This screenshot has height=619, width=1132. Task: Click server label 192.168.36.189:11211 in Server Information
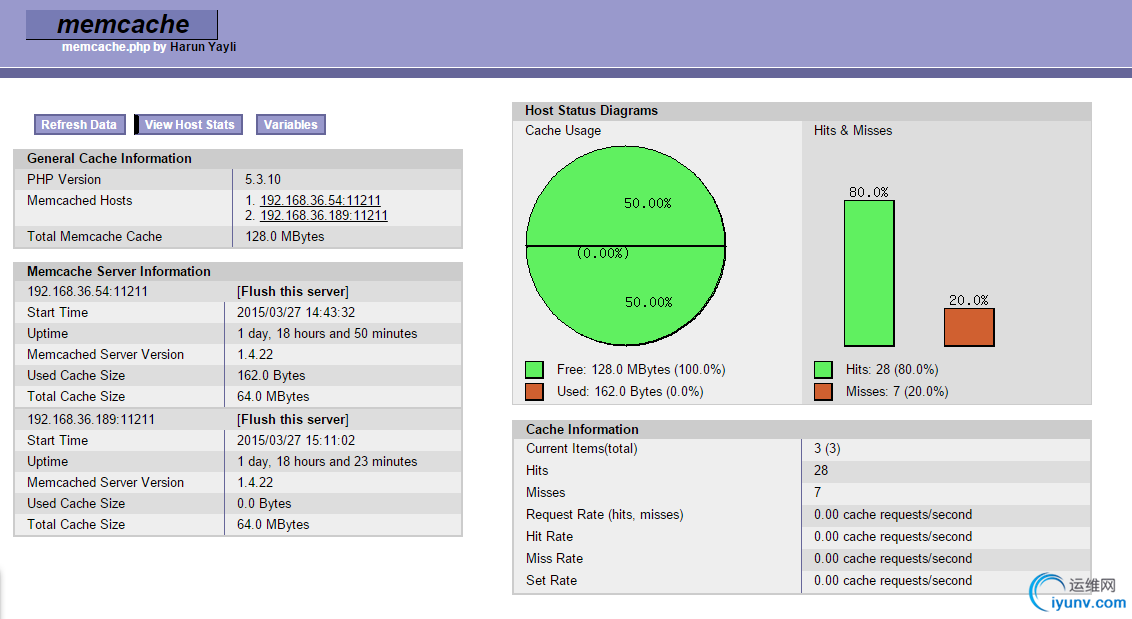click(91, 419)
